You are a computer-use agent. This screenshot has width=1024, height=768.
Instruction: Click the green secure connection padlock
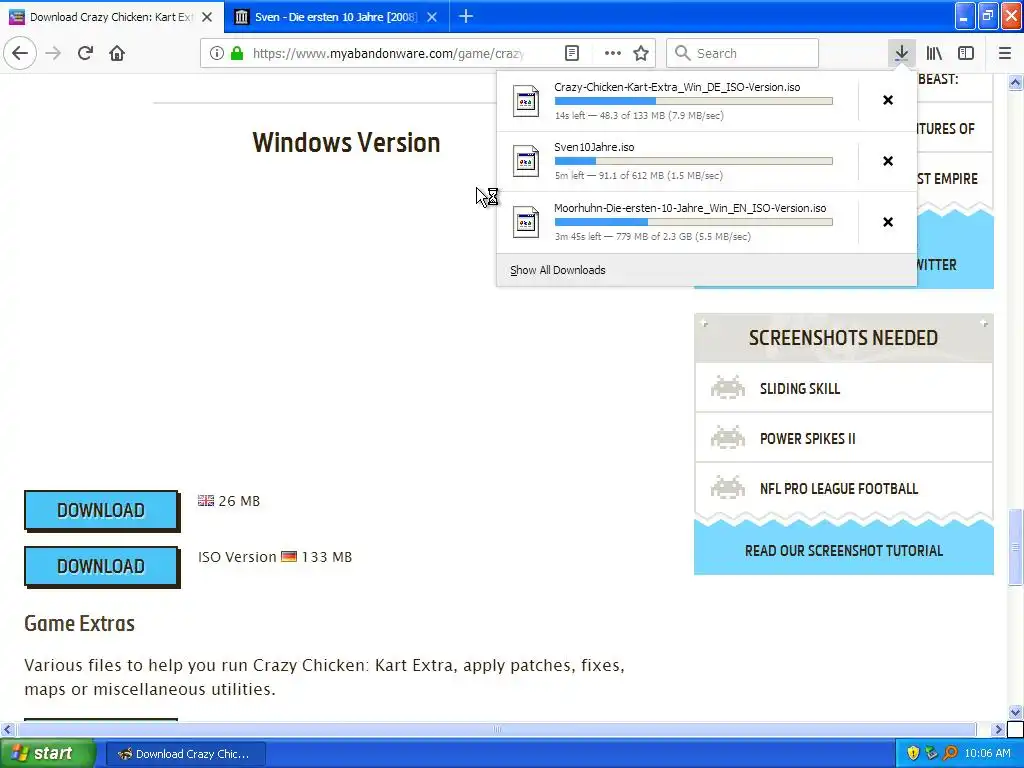[x=237, y=53]
